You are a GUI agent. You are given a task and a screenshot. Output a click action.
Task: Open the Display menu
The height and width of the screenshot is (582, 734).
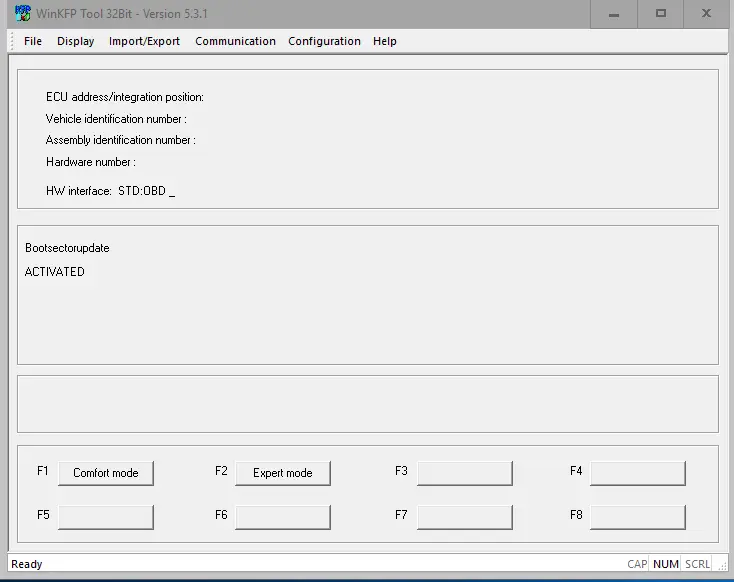coord(75,41)
